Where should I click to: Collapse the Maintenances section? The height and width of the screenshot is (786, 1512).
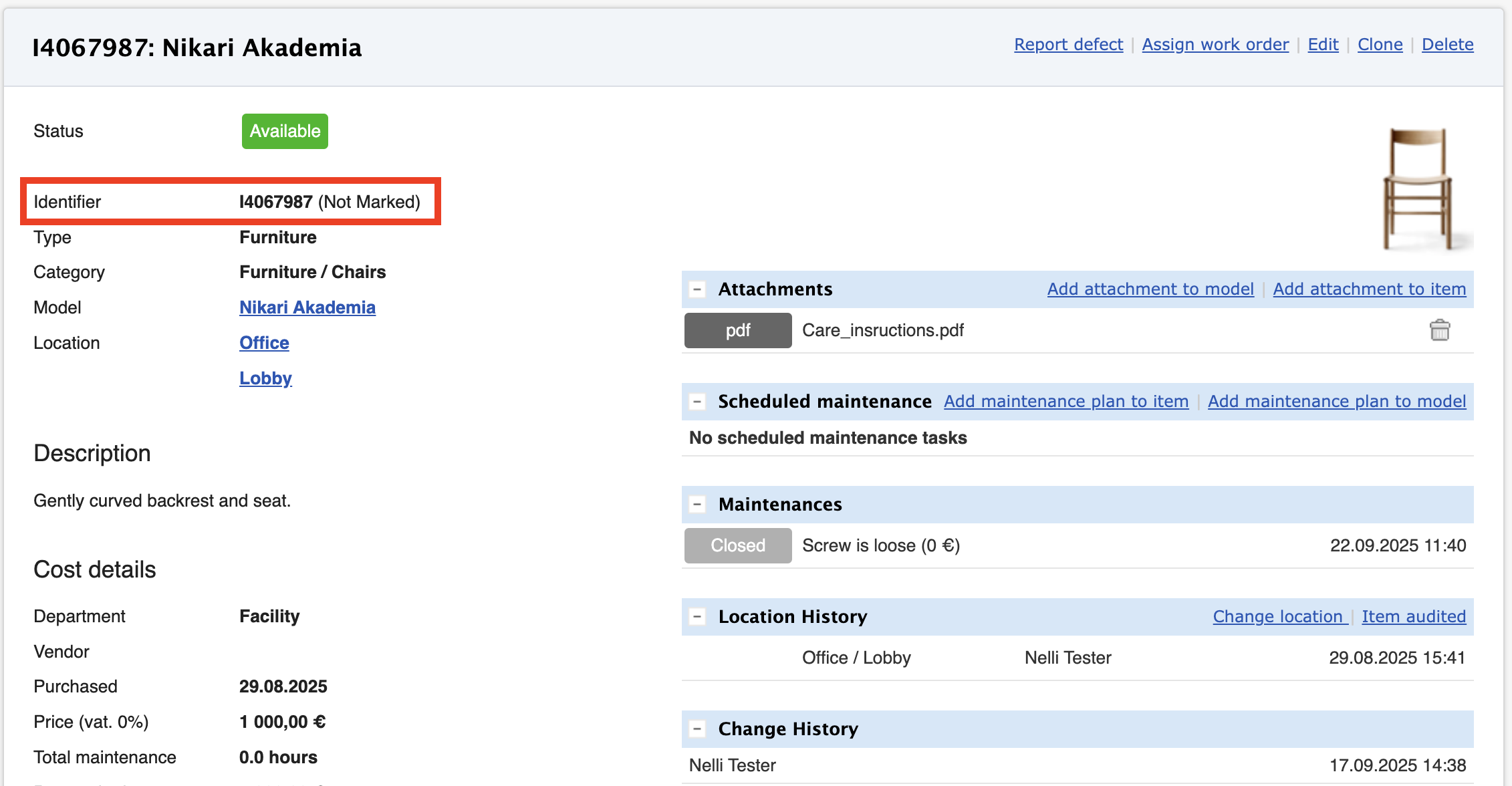click(x=697, y=505)
